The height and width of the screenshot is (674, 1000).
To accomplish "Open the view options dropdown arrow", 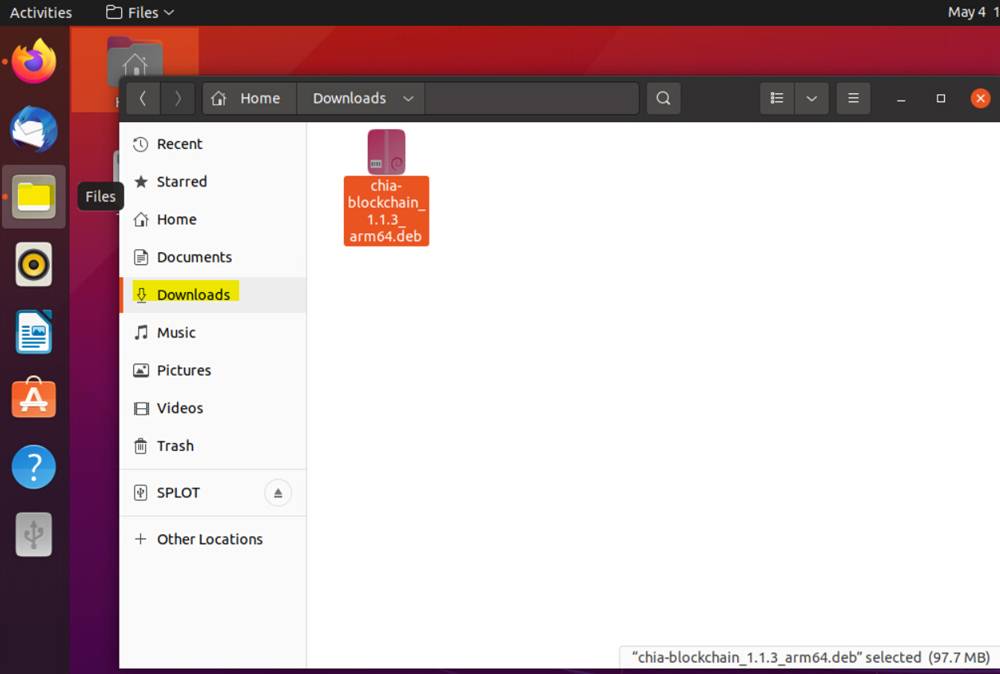I will tap(811, 98).
